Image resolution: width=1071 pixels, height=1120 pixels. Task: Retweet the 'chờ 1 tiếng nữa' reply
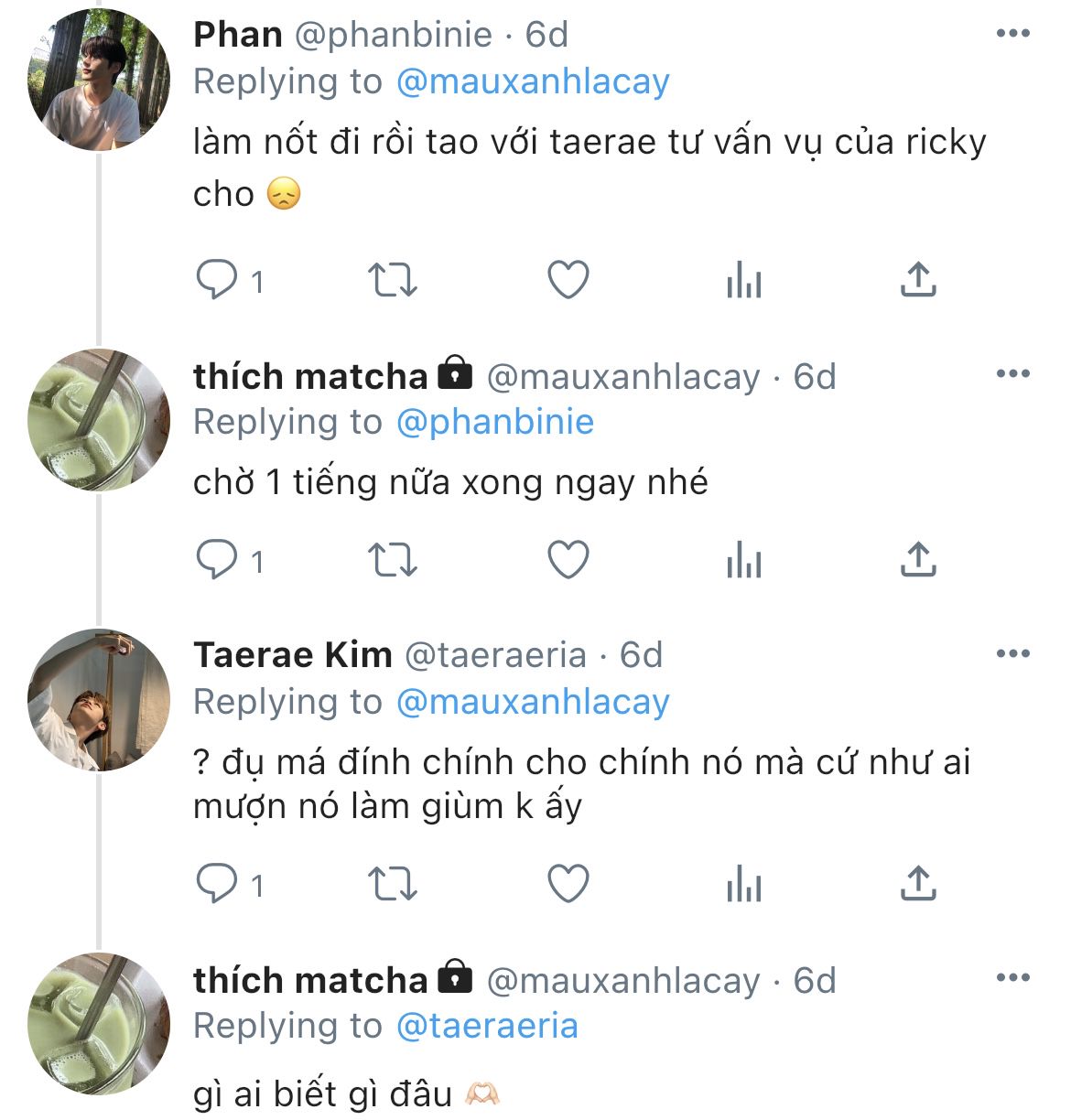coord(392,560)
